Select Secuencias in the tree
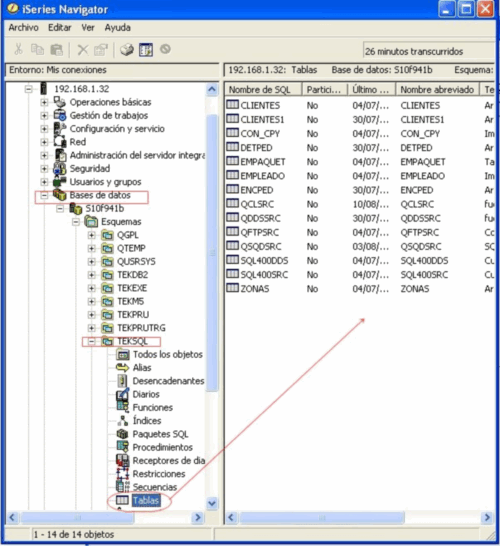The height and width of the screenshot is (546, 500). [x=155, y=487]
